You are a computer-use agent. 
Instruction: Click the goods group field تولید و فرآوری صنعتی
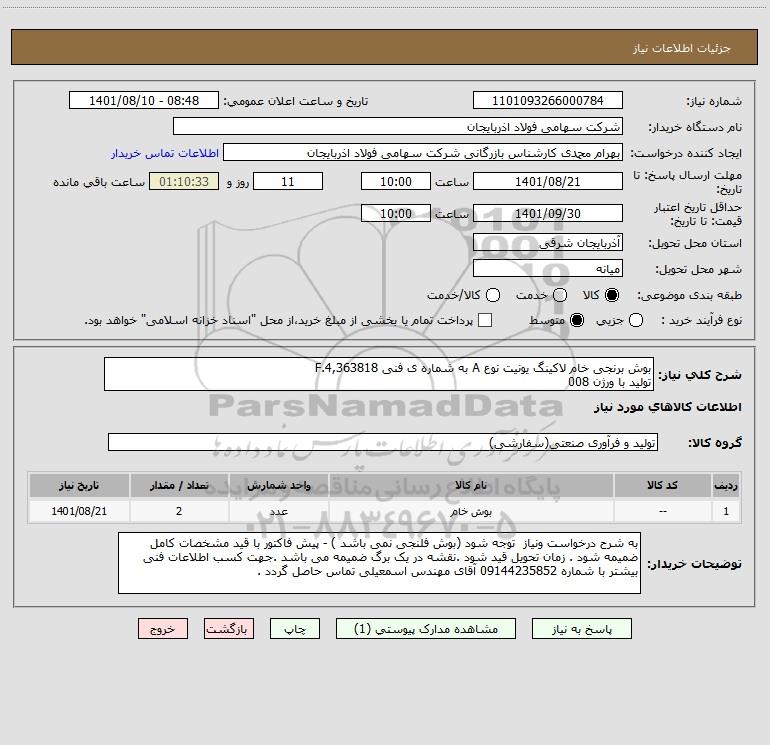(x=383, y=442)
